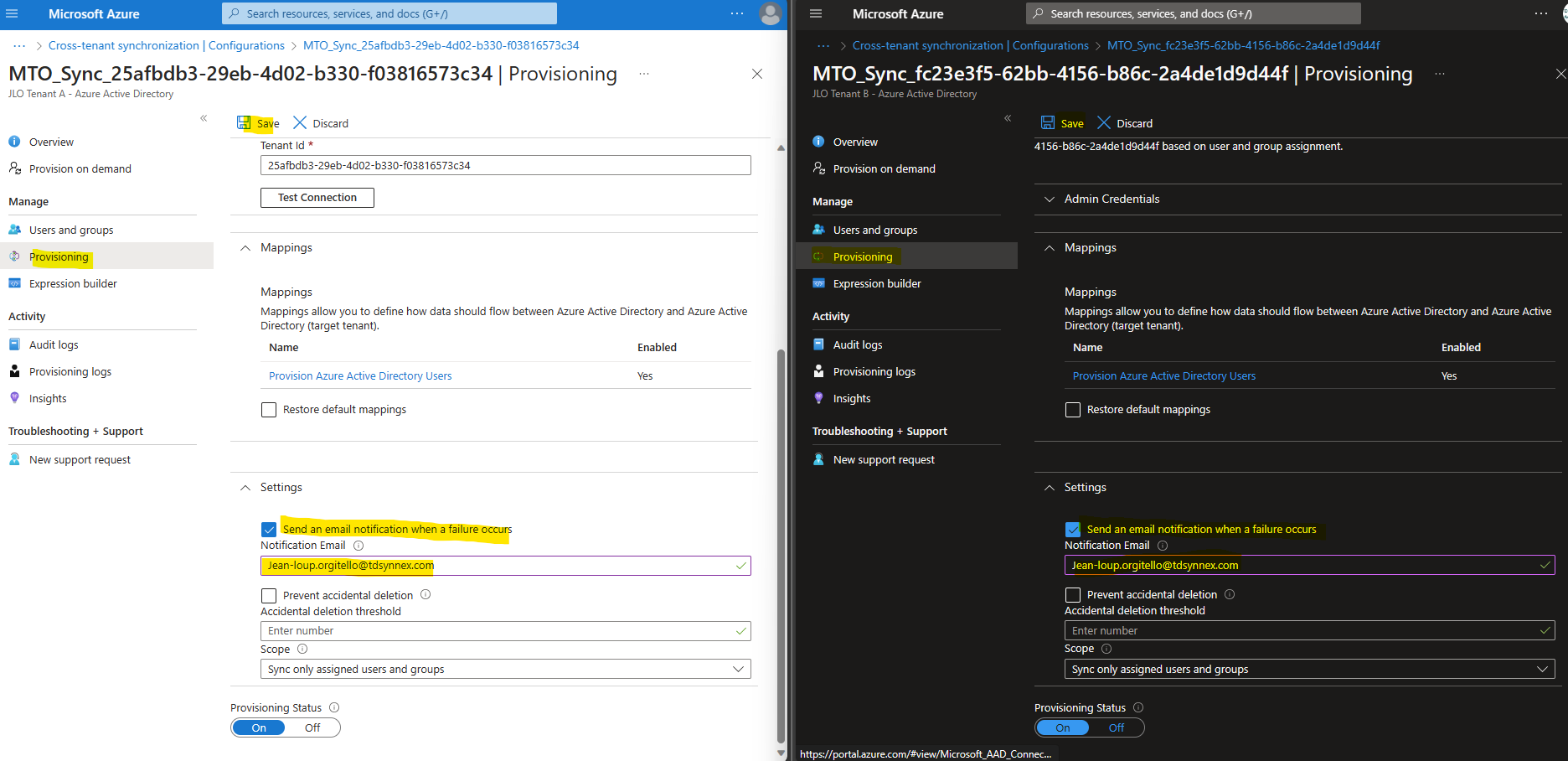Click Insights lightbulb icon in Tenant A

14,398
